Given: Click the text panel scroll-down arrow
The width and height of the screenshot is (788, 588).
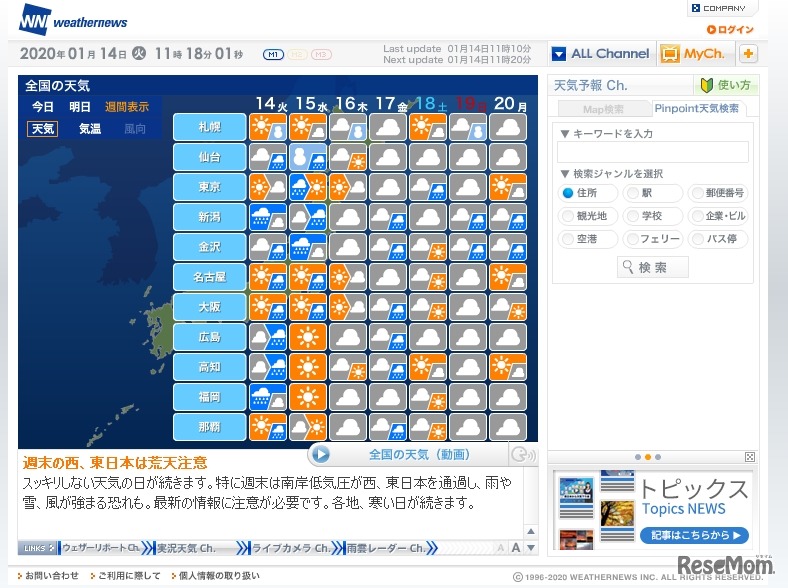Looking at the screenshot, I should click(531, 548).
